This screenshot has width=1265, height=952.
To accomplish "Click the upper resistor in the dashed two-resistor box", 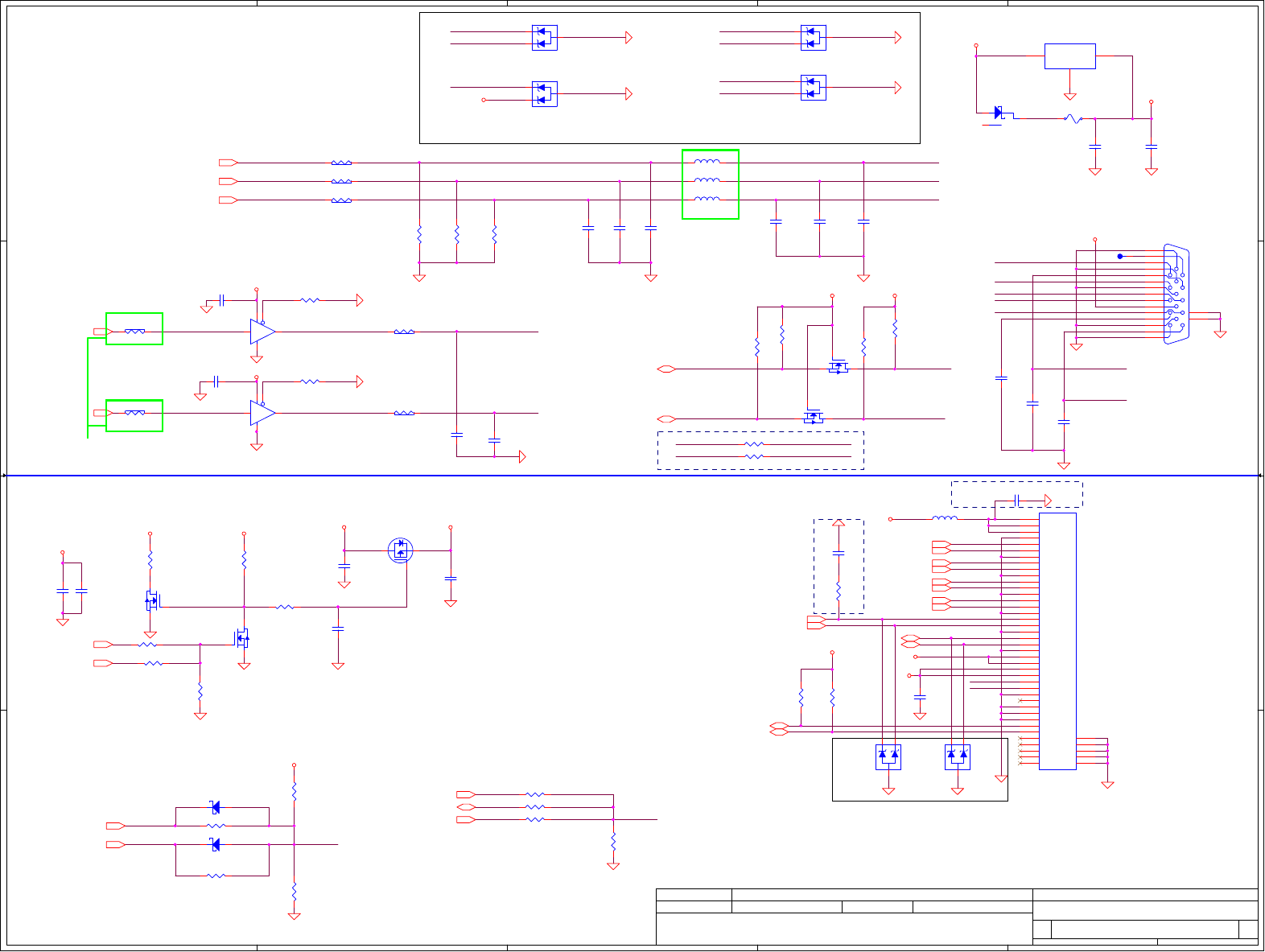I will tap(753, 444).
